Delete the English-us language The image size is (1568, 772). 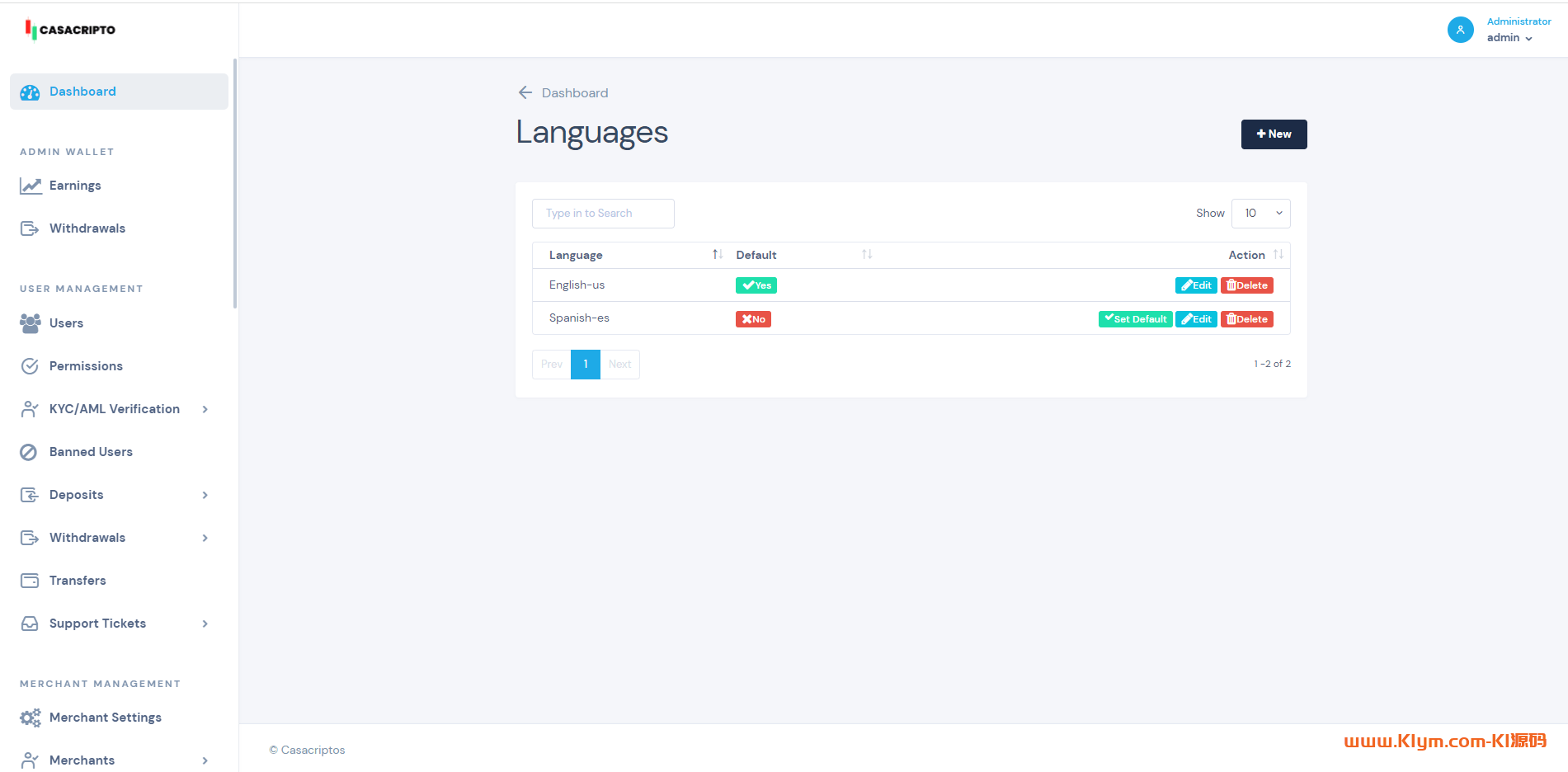pyautogui.click(x=1247, y=285)
